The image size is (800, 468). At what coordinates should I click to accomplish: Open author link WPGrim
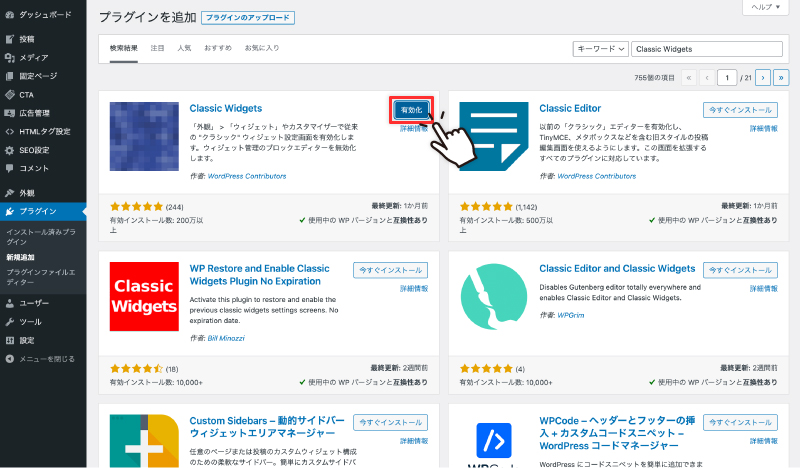pos(570,315)
